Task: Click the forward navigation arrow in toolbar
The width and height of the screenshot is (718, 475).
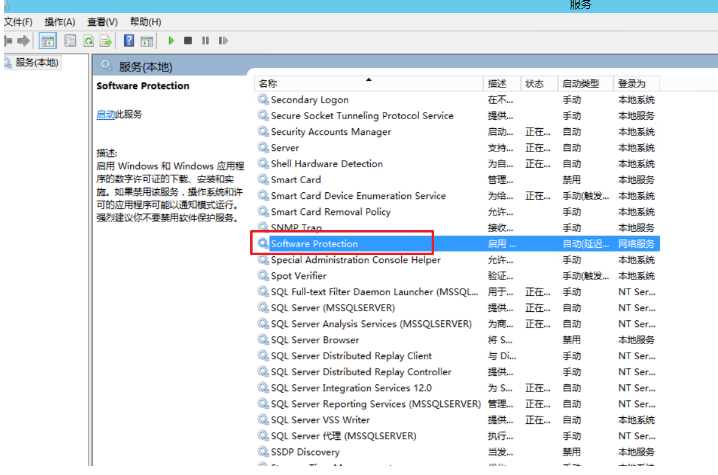Action: pyautogui.click(x=23, y=41)
